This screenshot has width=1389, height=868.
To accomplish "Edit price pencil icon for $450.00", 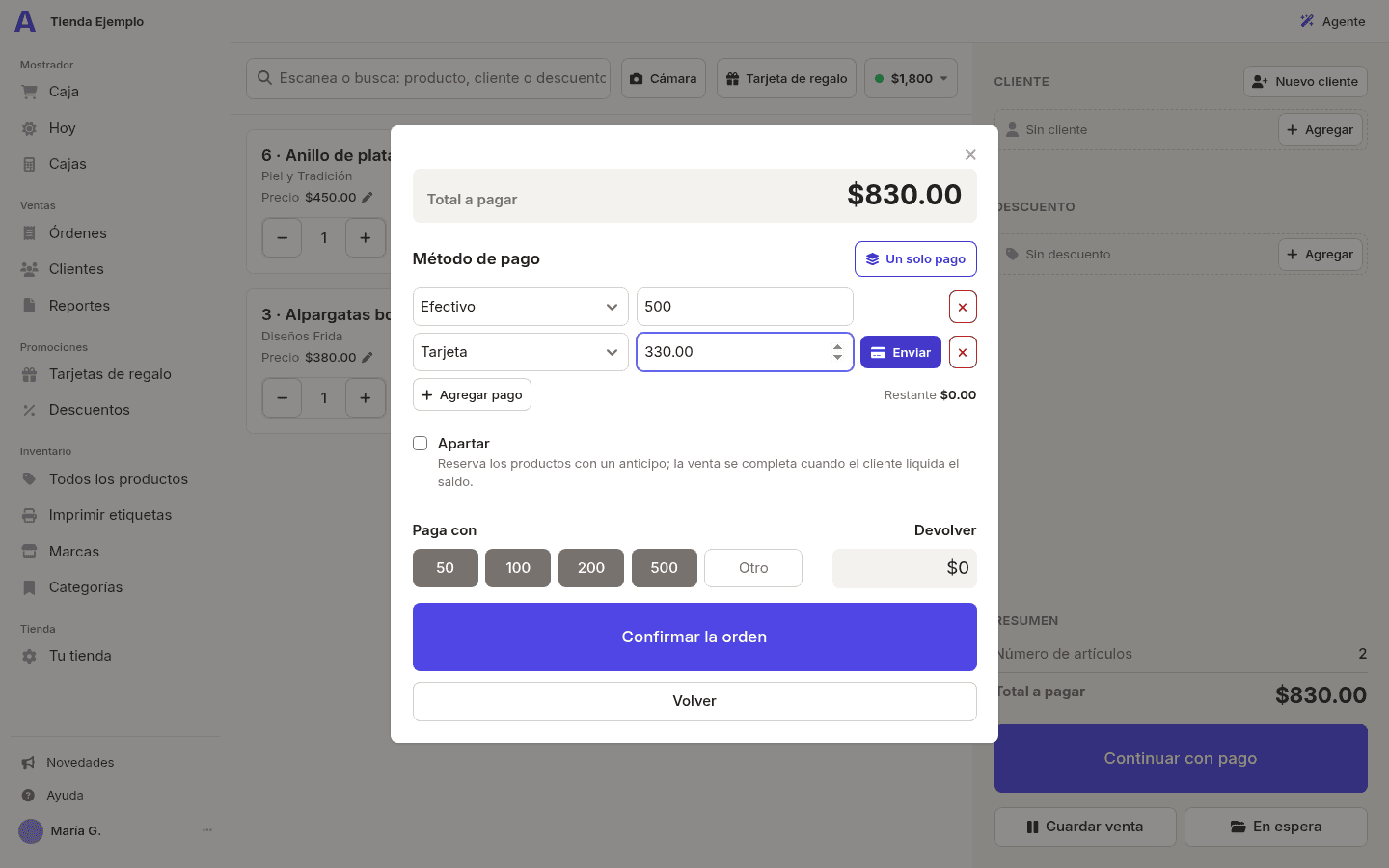I will (368, 197).
